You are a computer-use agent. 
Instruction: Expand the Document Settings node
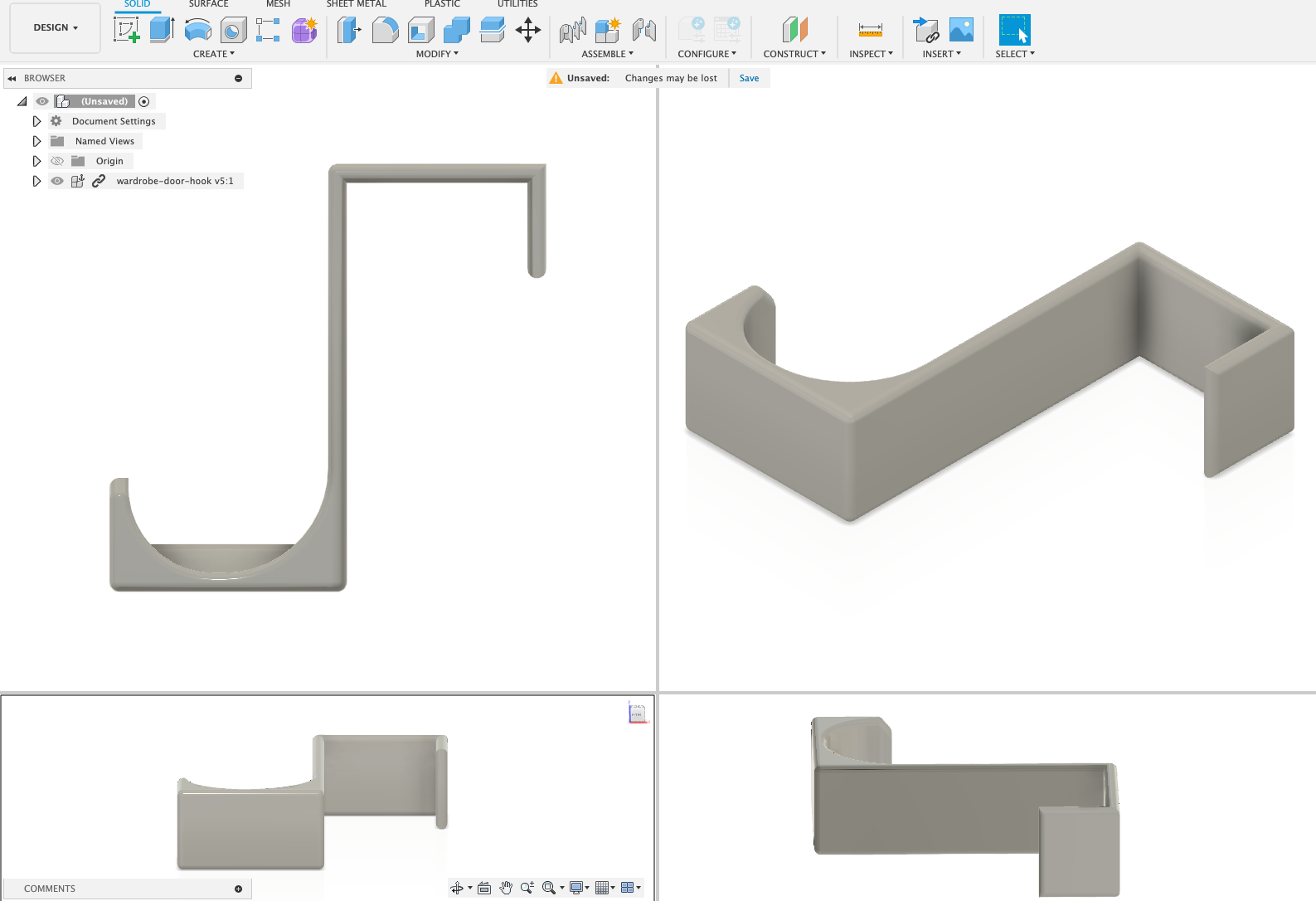coord(36,121)
